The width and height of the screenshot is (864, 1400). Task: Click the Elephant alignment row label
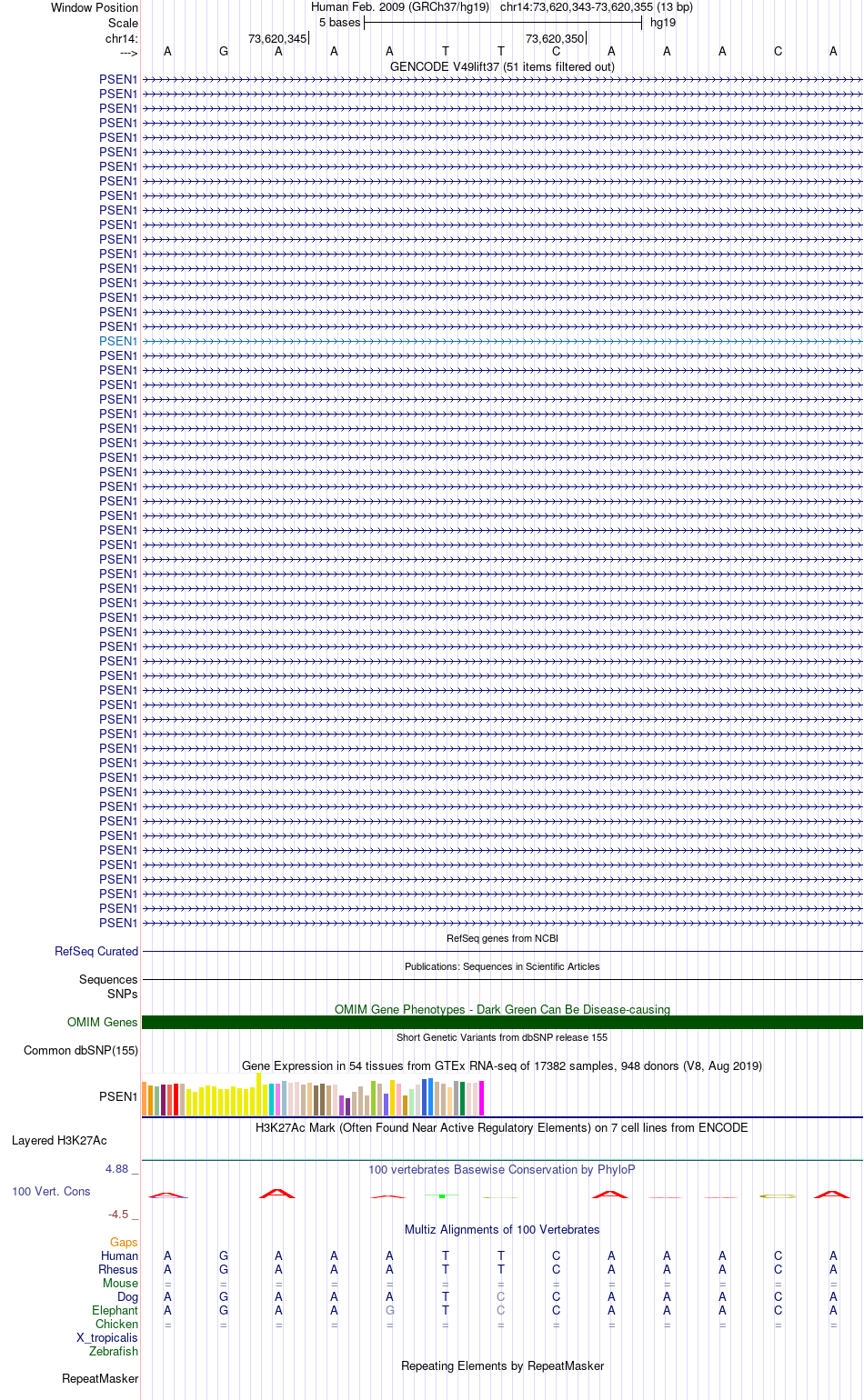[x=115, y=1311]
